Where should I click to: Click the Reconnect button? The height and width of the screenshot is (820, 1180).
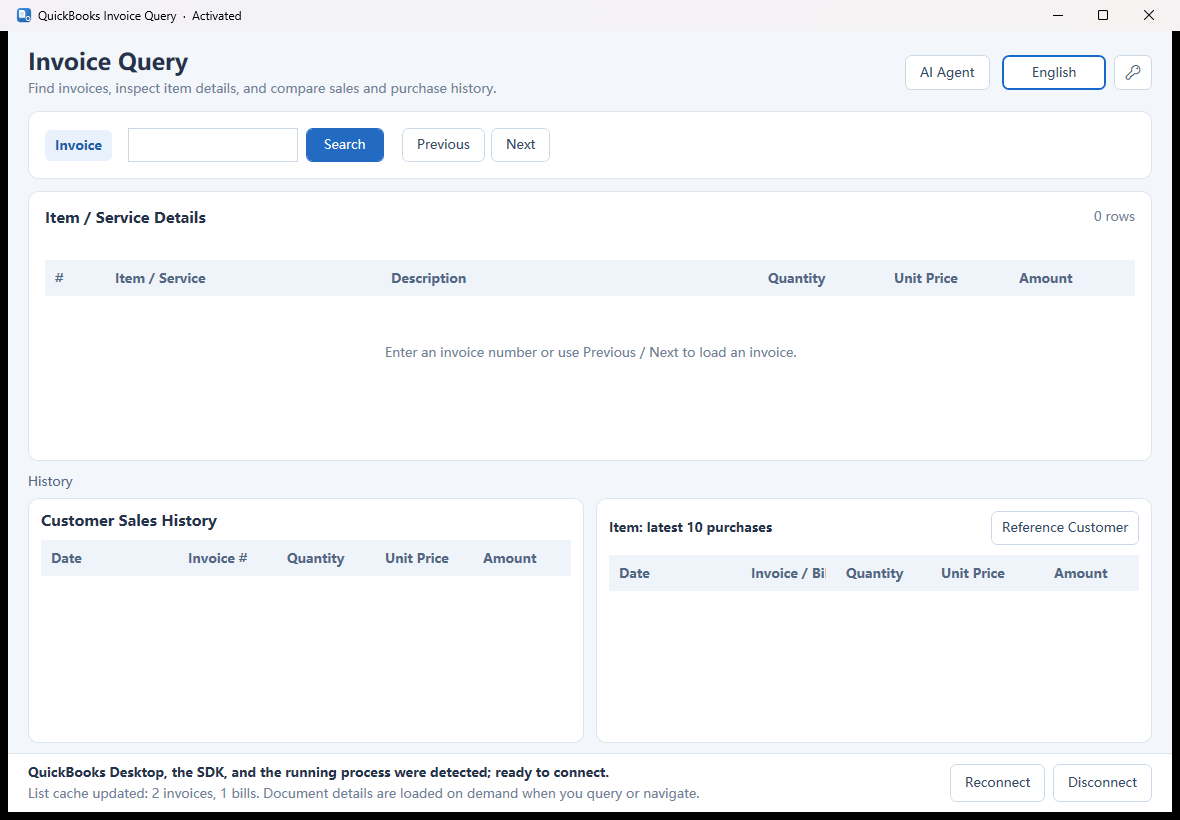click(x=997, y=782)
